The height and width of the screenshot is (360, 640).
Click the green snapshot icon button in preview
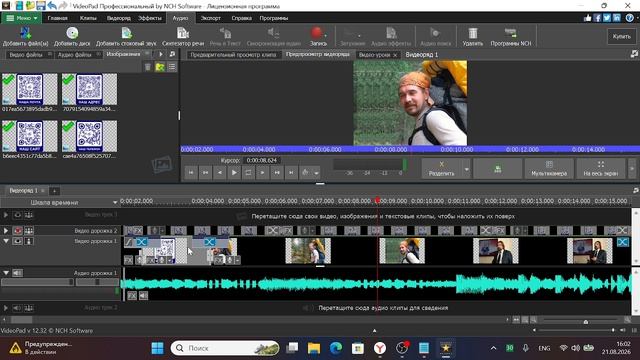(498, 169)
